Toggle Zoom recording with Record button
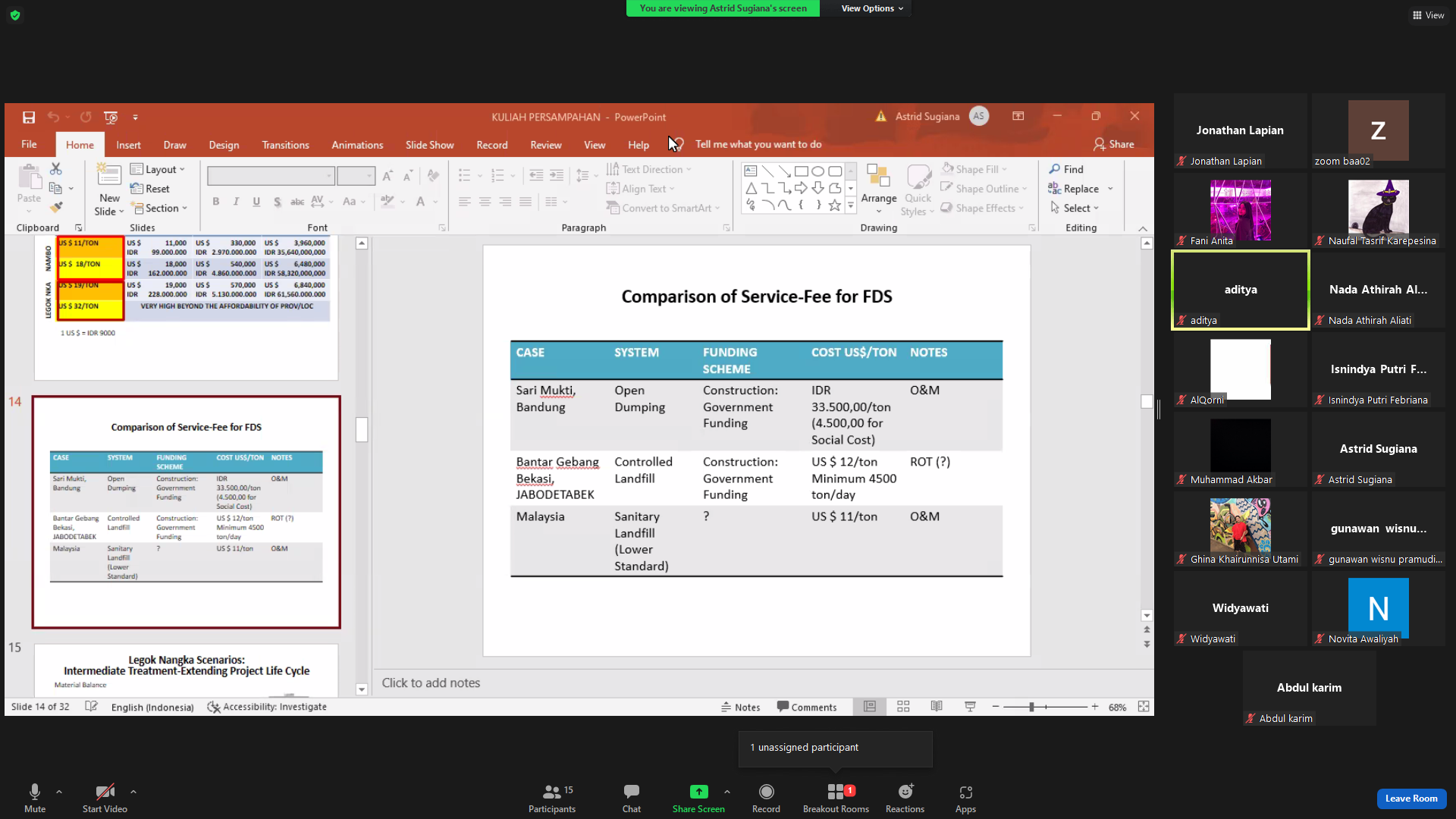This screenshot has width=1456, height=819. (766, 799)
